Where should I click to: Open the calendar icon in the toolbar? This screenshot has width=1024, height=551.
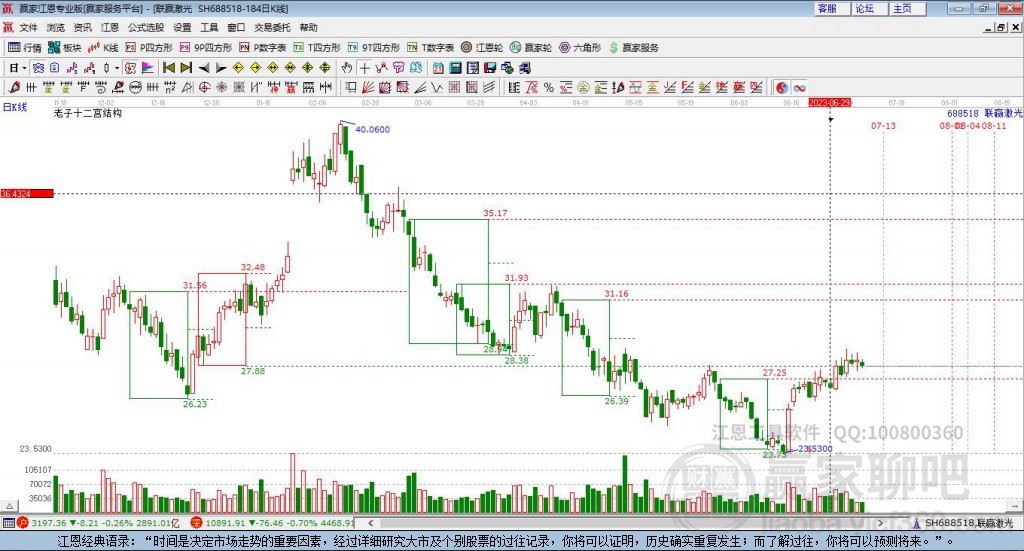[438, 68]
